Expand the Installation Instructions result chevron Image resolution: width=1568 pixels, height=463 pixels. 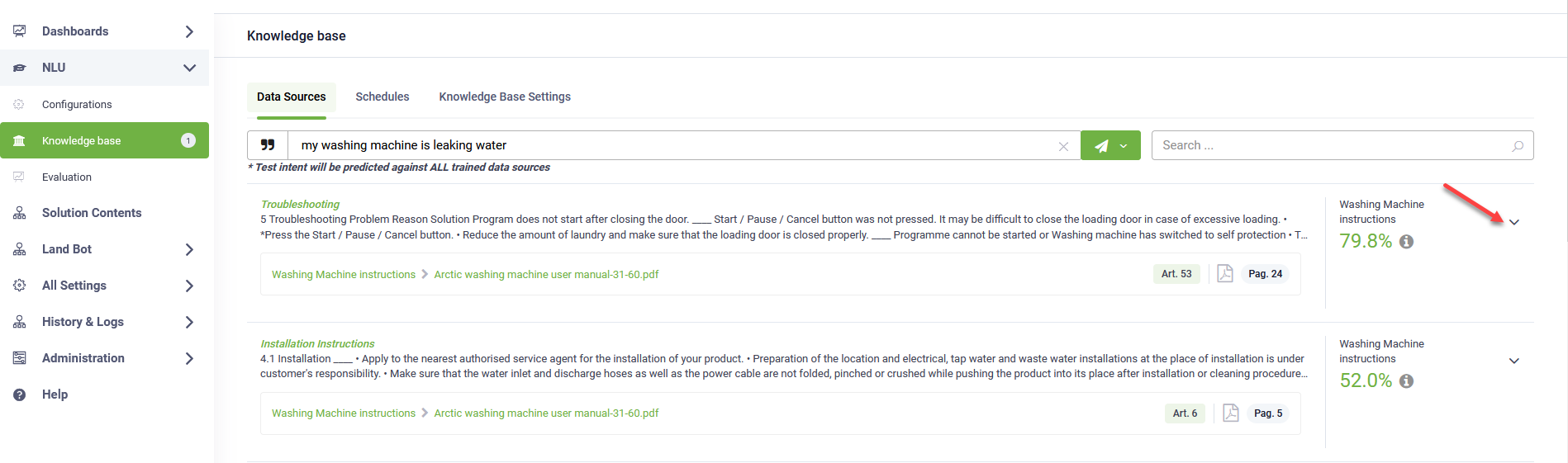tap(1514, 361)
